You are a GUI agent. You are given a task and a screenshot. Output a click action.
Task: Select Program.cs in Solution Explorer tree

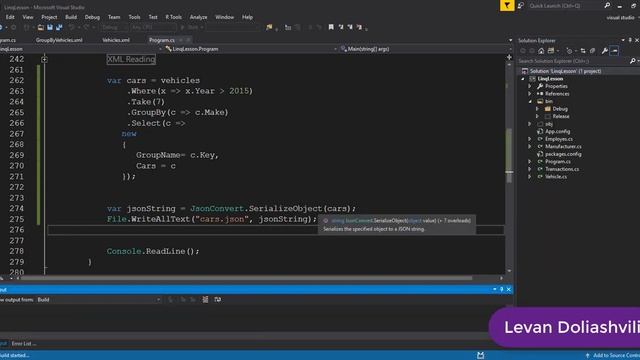(x=558, y=162)
